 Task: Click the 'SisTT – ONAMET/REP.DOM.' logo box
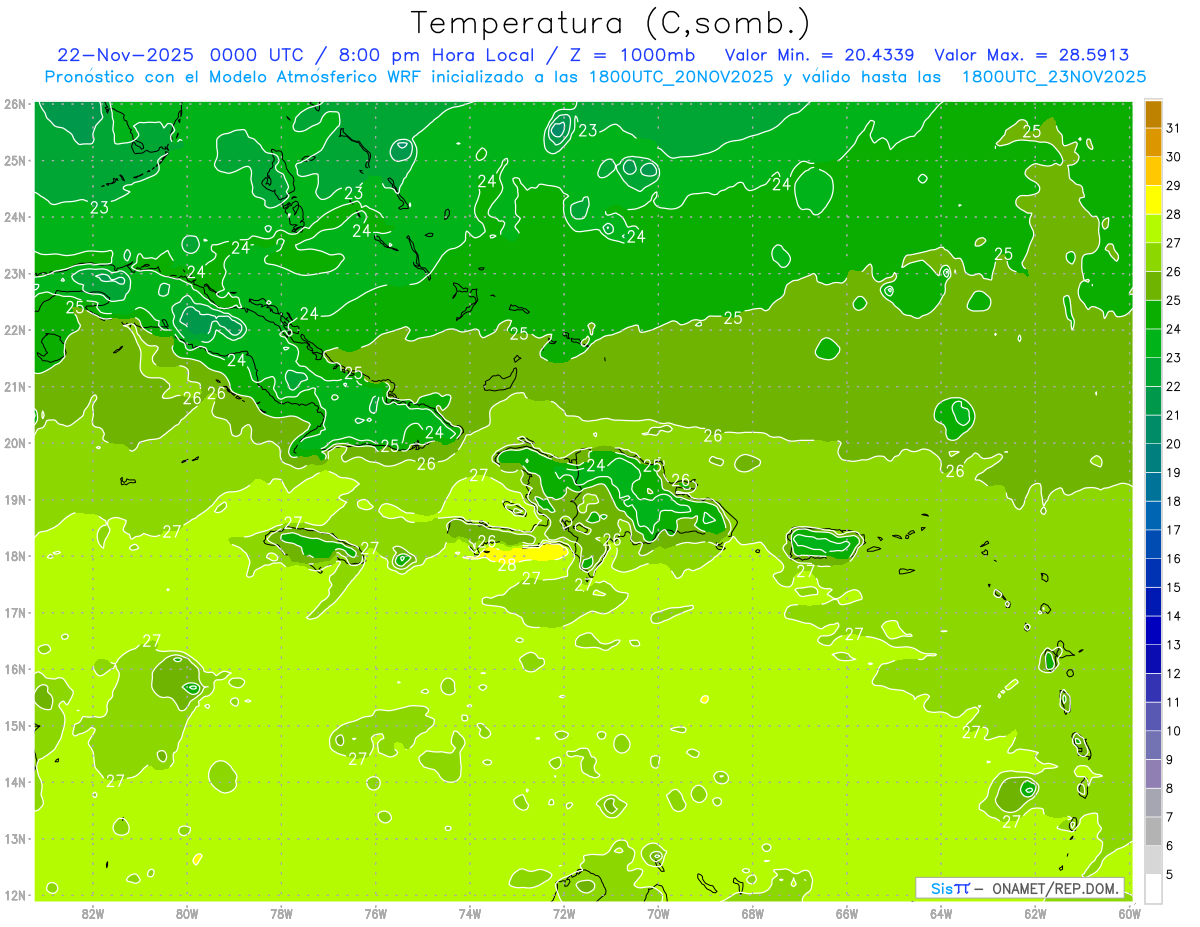(1019, 887)
